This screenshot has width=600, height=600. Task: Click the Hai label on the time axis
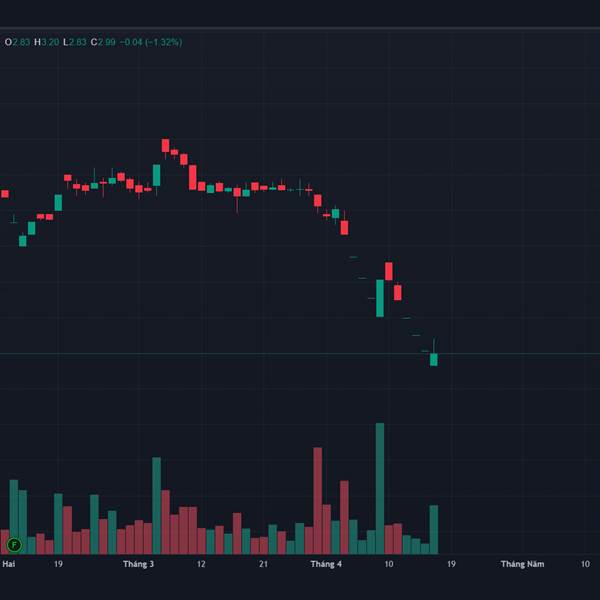(x=8, y=564)
